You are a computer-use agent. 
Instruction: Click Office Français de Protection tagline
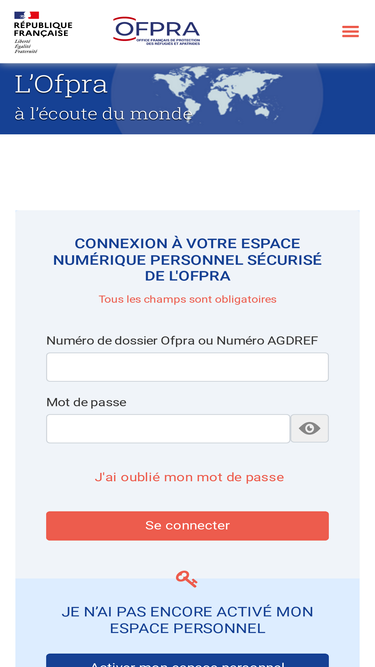[x=168, y=42]
